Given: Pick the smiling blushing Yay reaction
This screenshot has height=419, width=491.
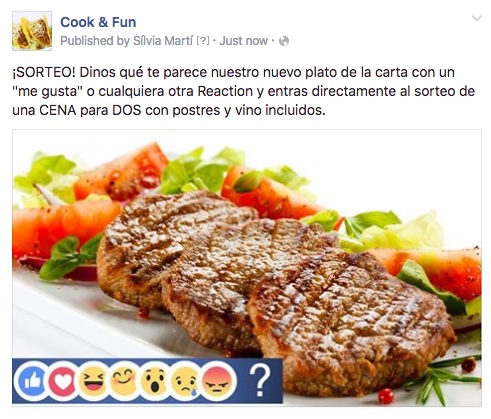Looking at the screenshot, I should 124,381.
